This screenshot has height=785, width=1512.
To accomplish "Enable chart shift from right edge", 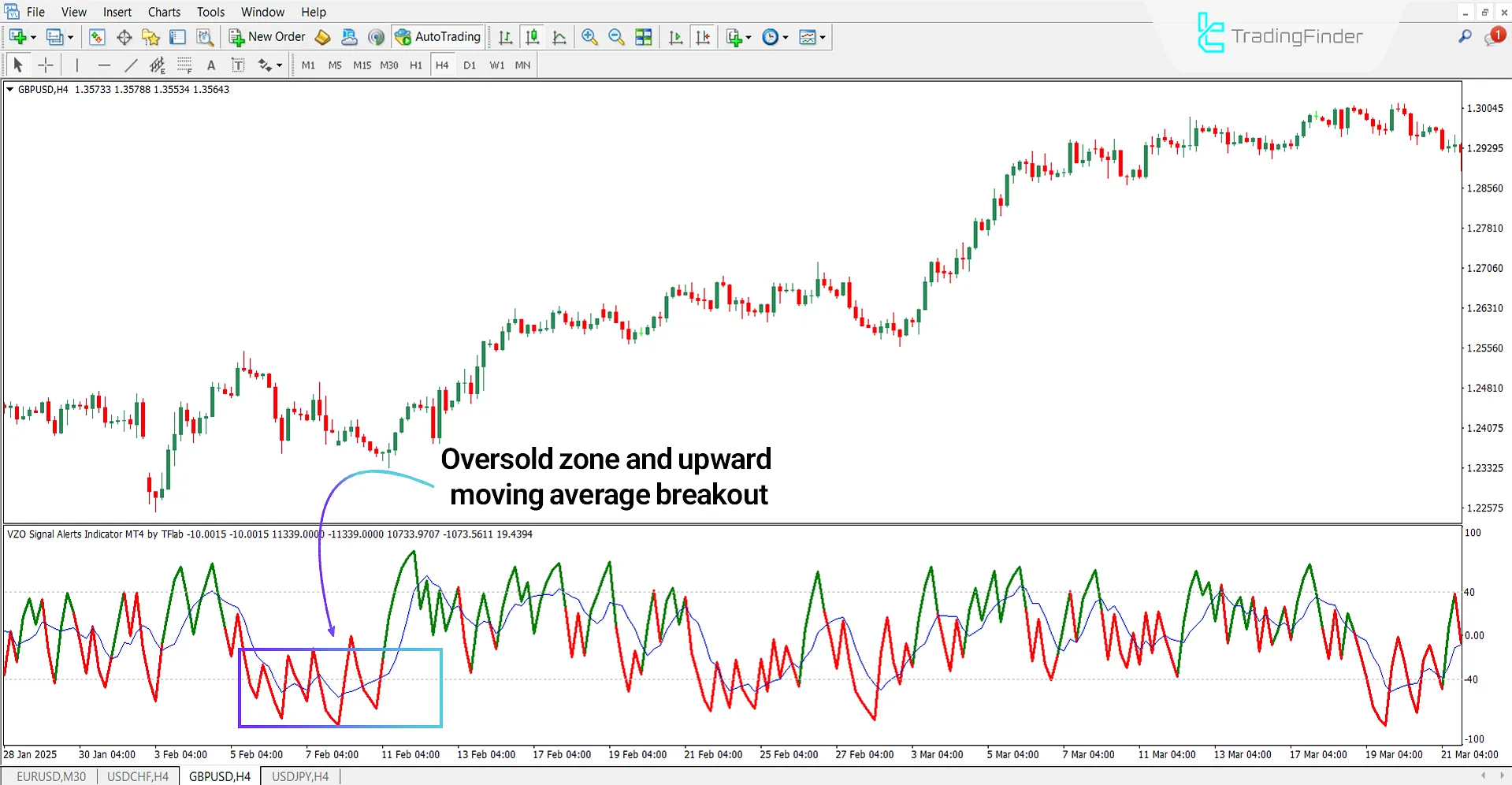I will pyautogui.click(x=703, y=36).
